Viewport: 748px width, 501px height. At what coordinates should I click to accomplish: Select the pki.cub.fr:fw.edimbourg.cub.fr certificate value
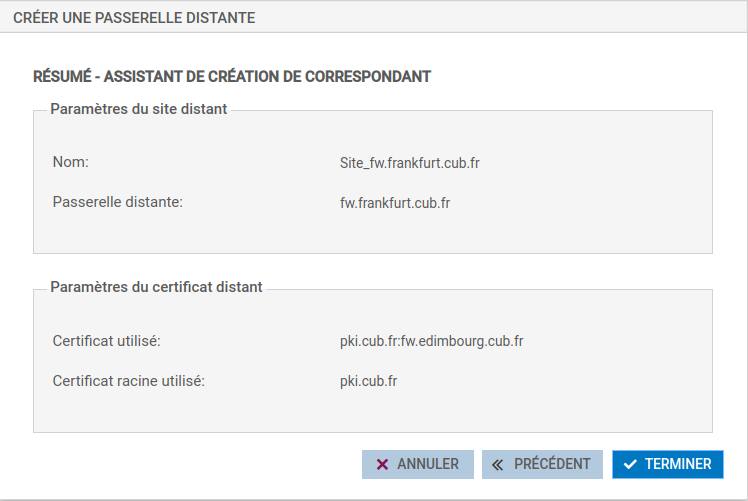pos(432,341)
